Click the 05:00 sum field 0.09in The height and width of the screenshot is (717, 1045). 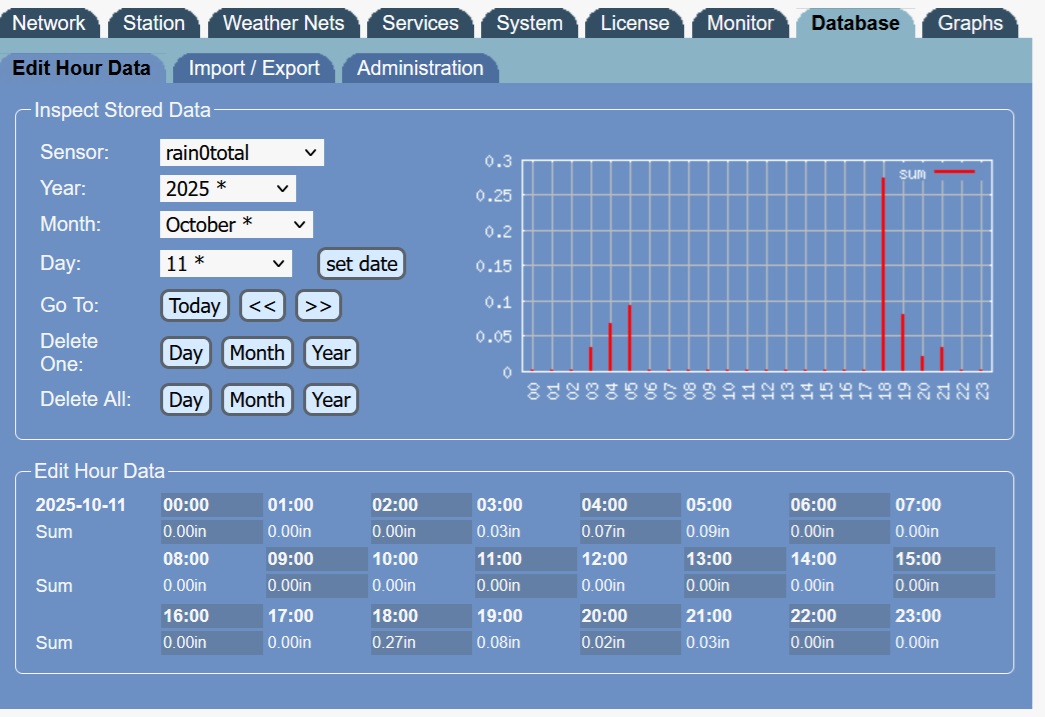click(x=733, y=532)
